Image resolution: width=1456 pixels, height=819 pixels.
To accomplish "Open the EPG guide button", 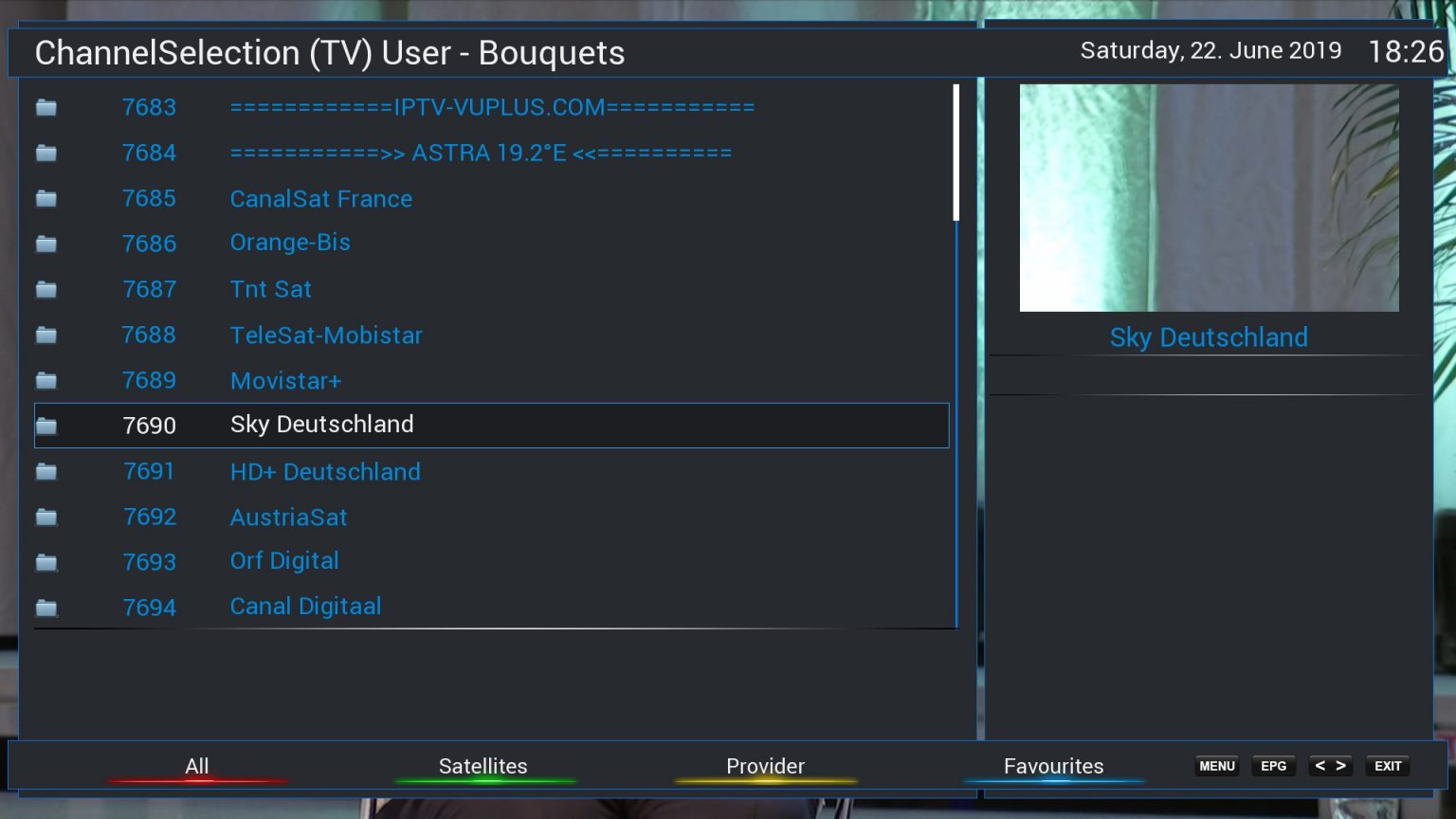I will (x=1274, y=766).
